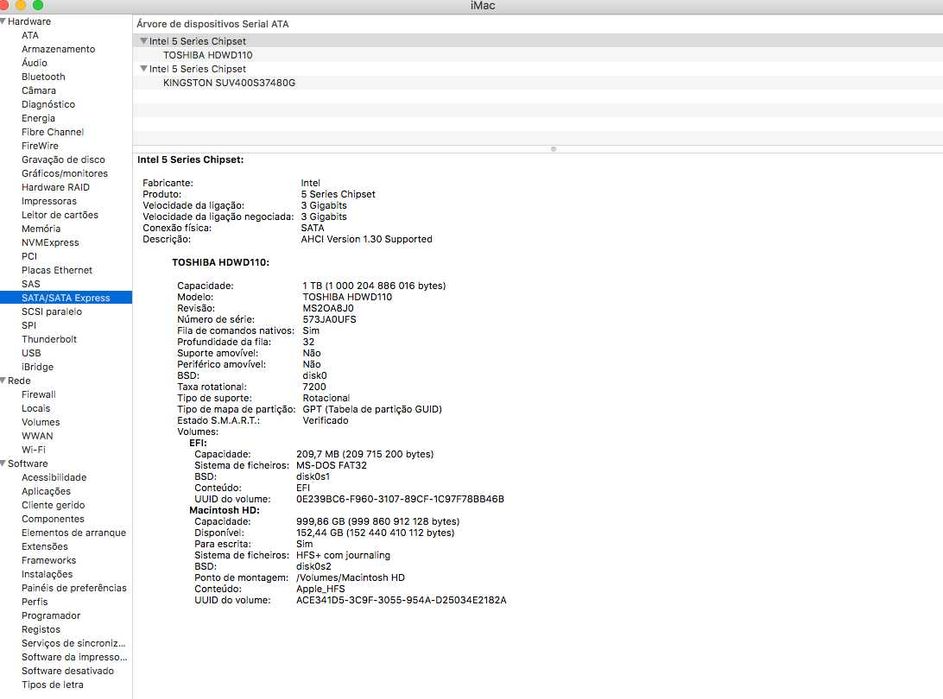Open the Câmara category
Viewport: 943px width, 699px height.
[x=38, y=90]
